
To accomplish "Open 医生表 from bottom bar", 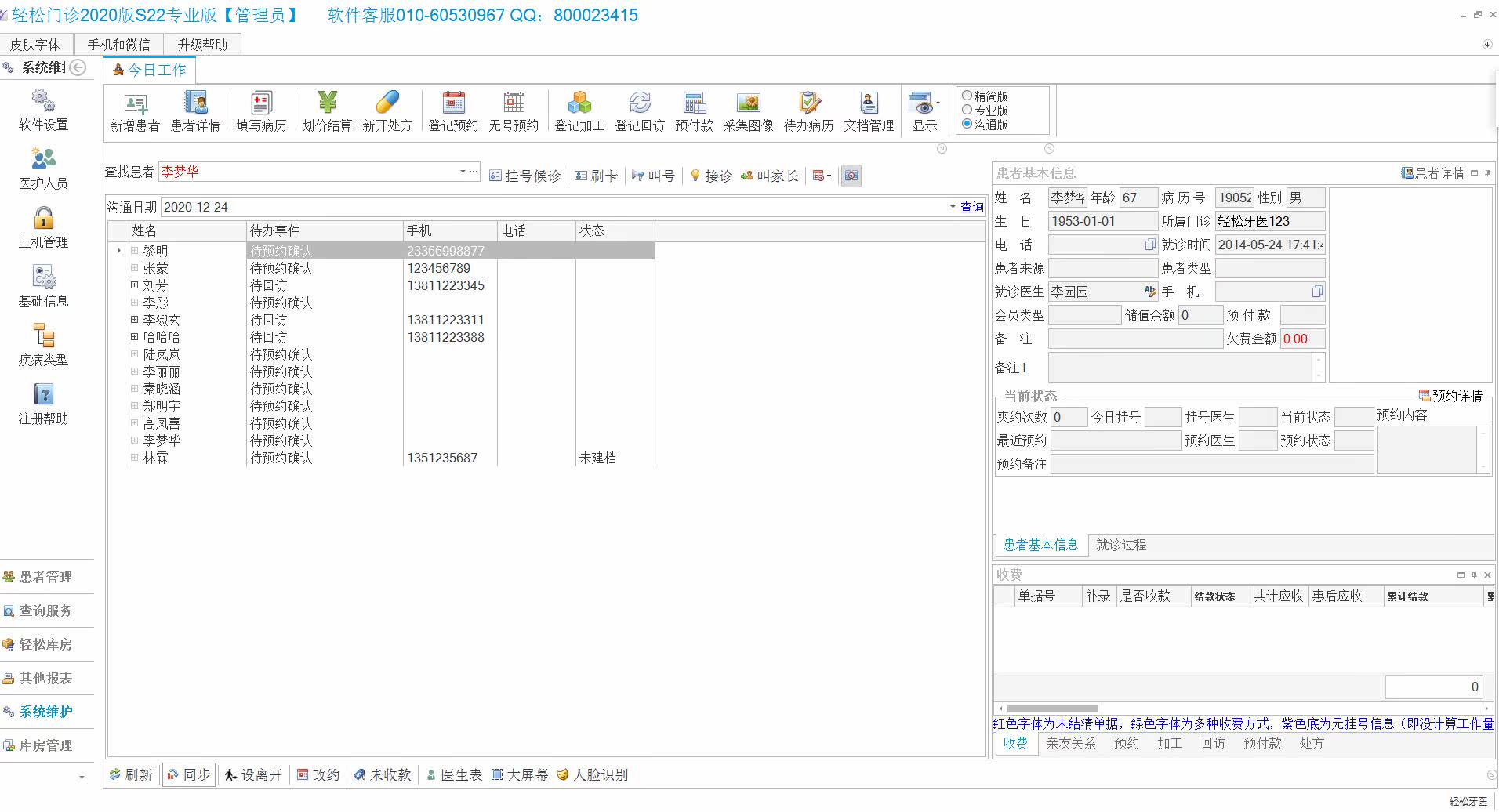I will tap(454, 775).
